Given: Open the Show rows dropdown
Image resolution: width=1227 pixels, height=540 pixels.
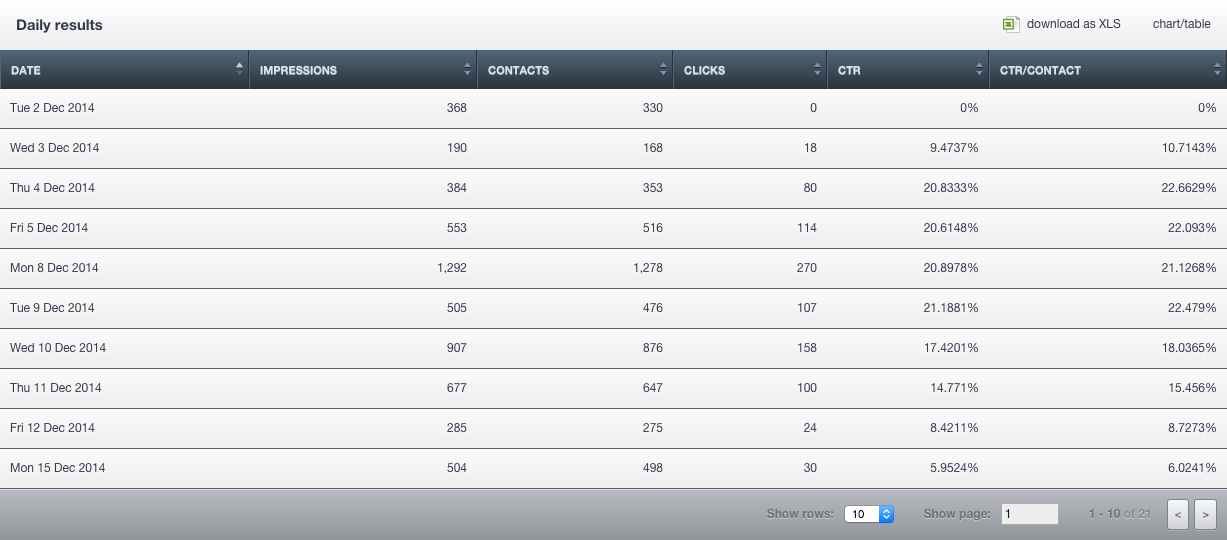Looking at the screenshot, I should (x=868, y=514).
